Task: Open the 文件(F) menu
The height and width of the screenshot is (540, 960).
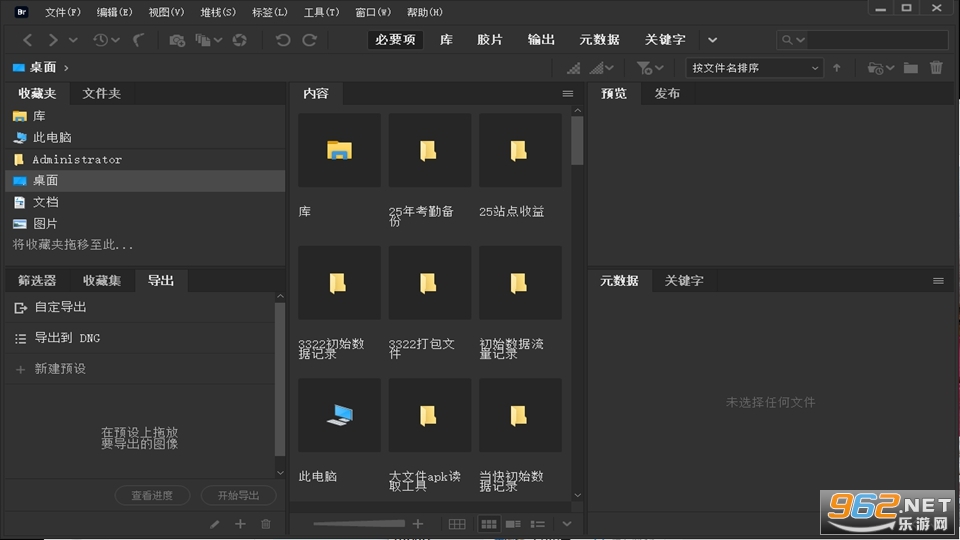Action: tap(62, 12)
